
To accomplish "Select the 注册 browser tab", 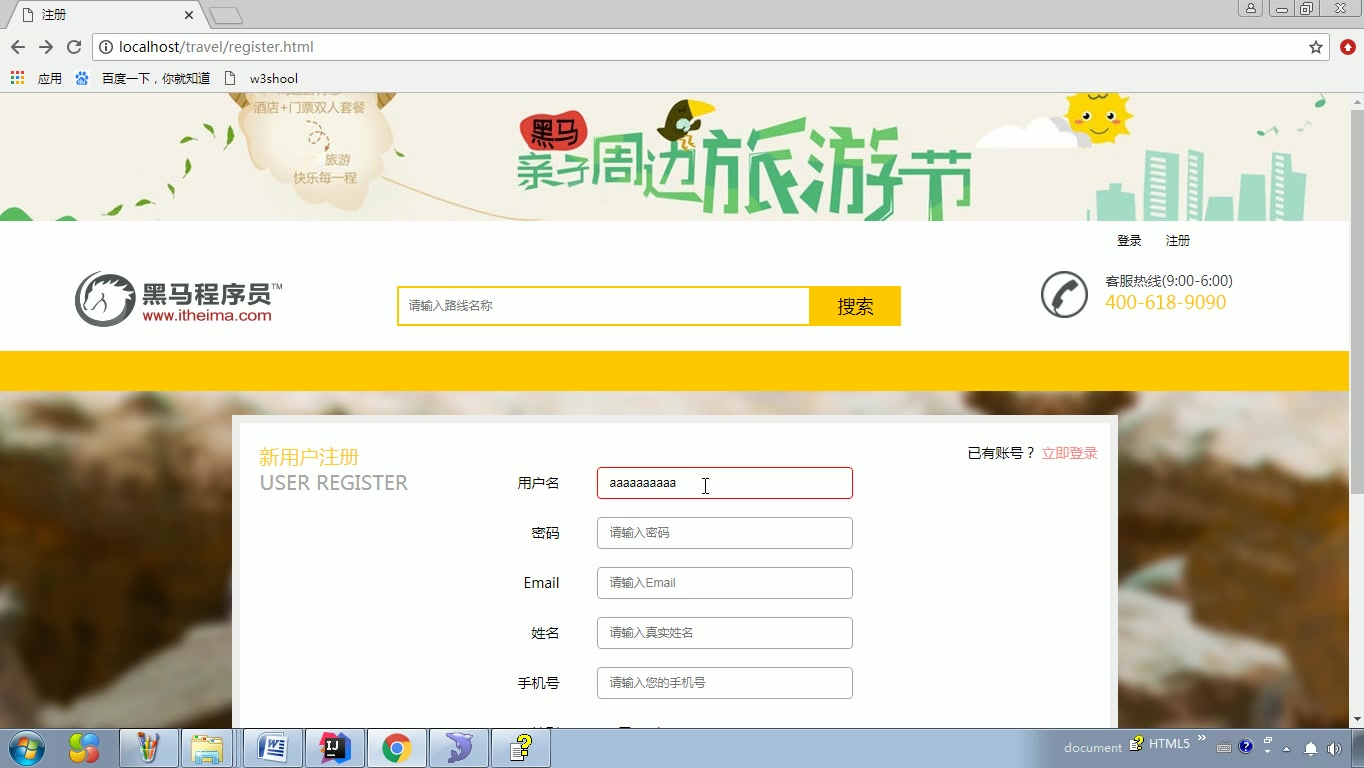I will tap(104, 15).
